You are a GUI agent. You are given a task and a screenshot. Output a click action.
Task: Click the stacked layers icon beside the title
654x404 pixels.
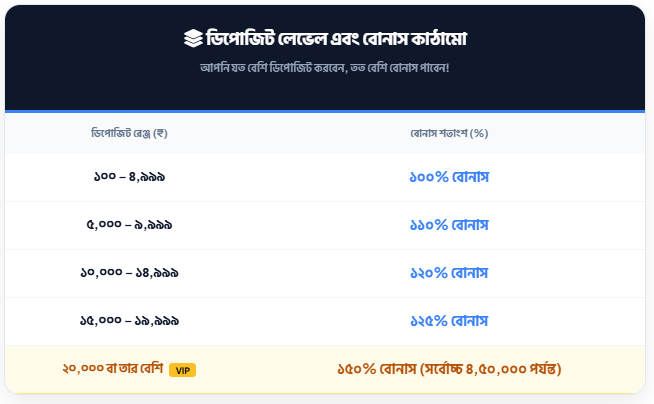pos(192,39)
